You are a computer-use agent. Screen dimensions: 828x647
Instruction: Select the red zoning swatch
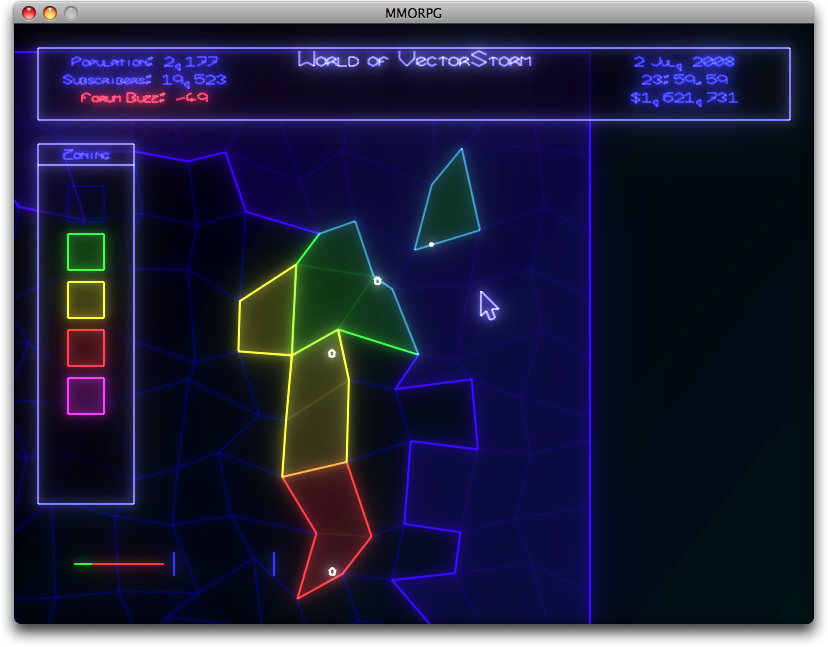click(86, 348)
